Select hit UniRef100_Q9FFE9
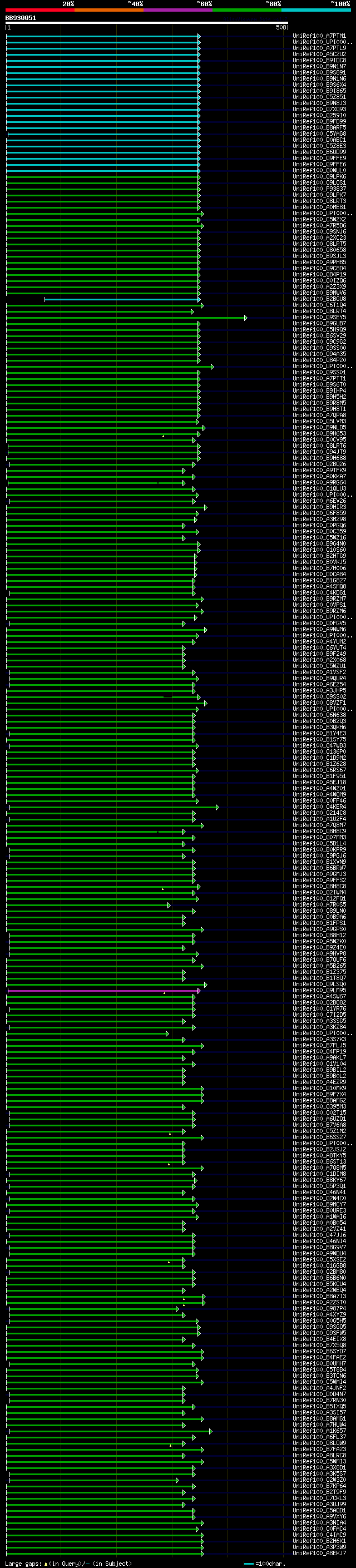This screenshot has height=1568, width=356. point(319,159)
